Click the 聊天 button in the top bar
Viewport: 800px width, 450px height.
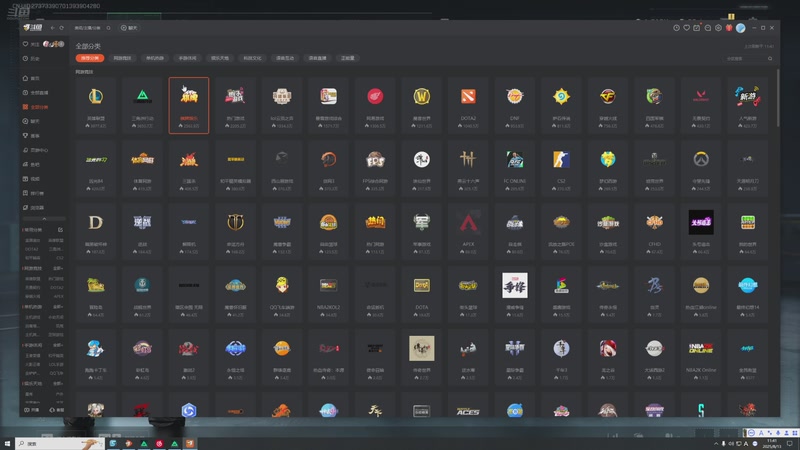pyautogui.click(x=129, y=28)
